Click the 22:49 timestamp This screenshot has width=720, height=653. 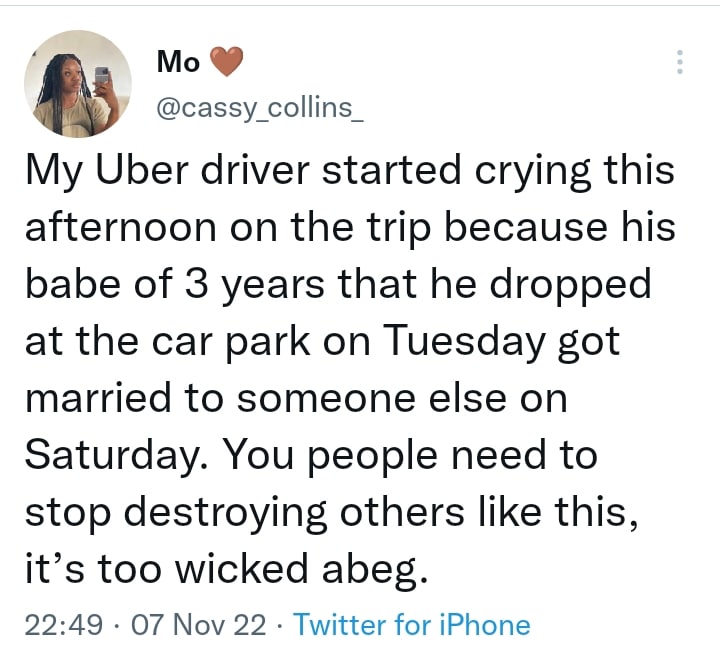tap(62, 625)
